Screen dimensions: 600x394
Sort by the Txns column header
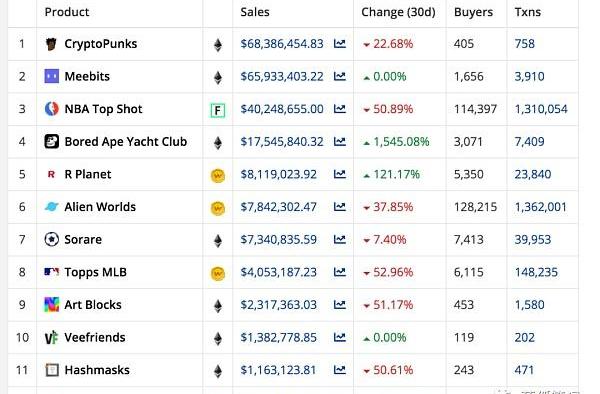point(528,12)
